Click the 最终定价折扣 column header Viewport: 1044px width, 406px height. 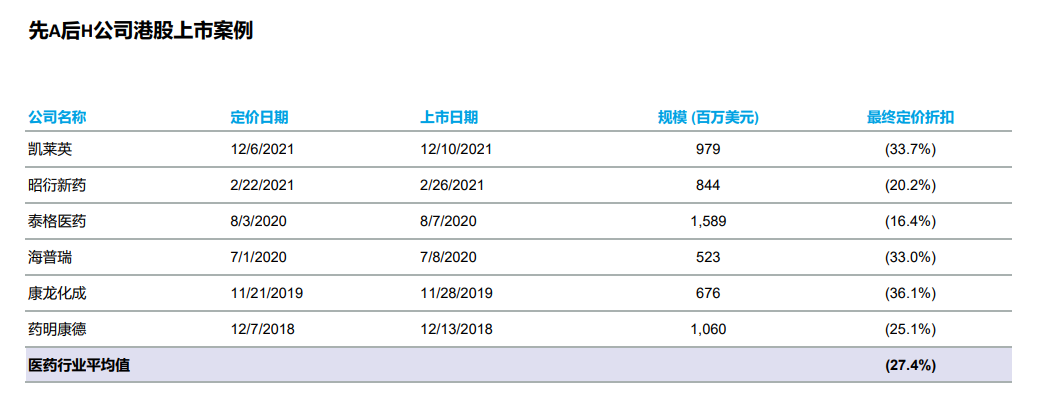coord(910,117)
